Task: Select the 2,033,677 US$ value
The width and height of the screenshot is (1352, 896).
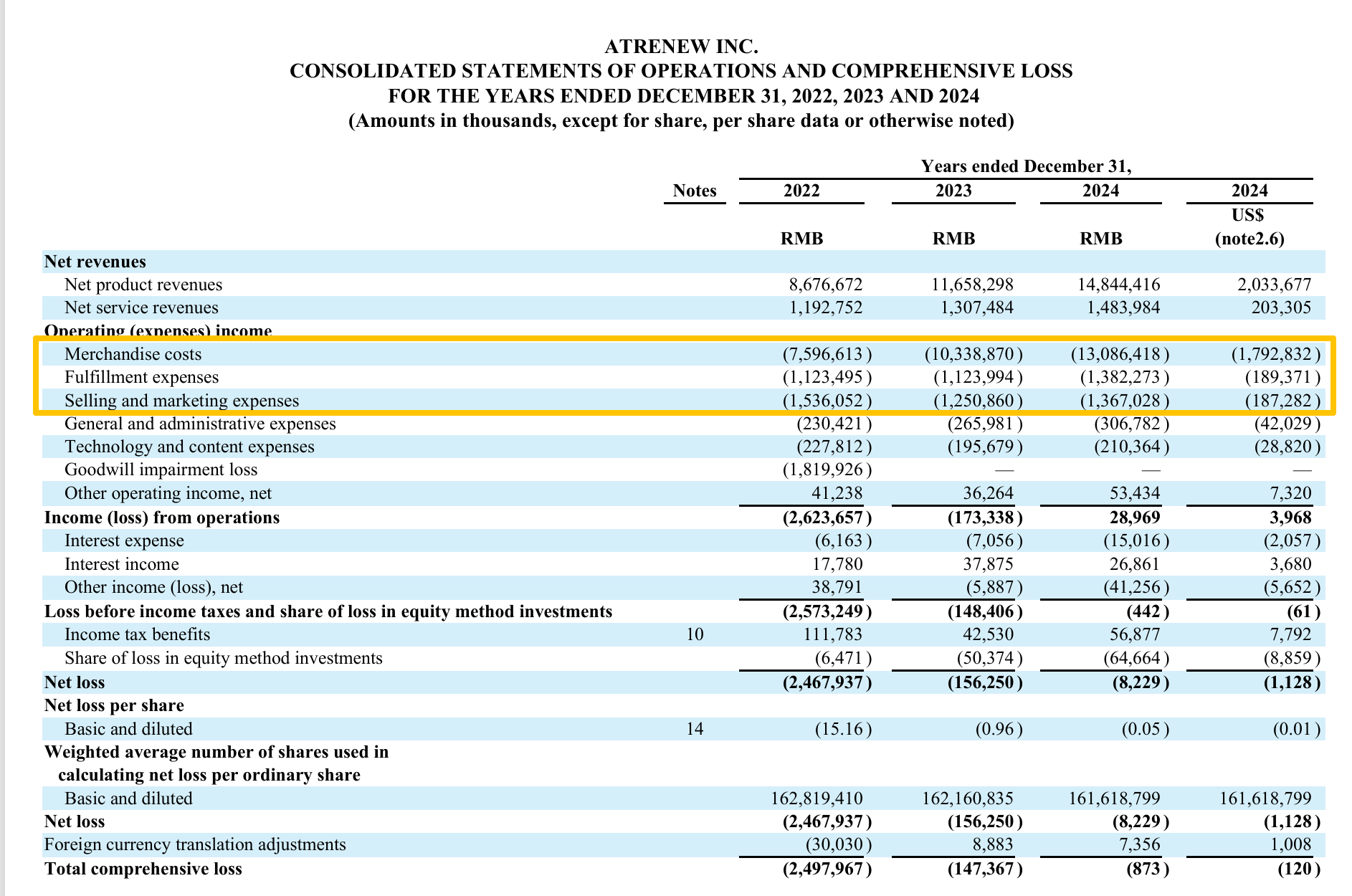Action: pyautogui.click(x=1274, y=285)
